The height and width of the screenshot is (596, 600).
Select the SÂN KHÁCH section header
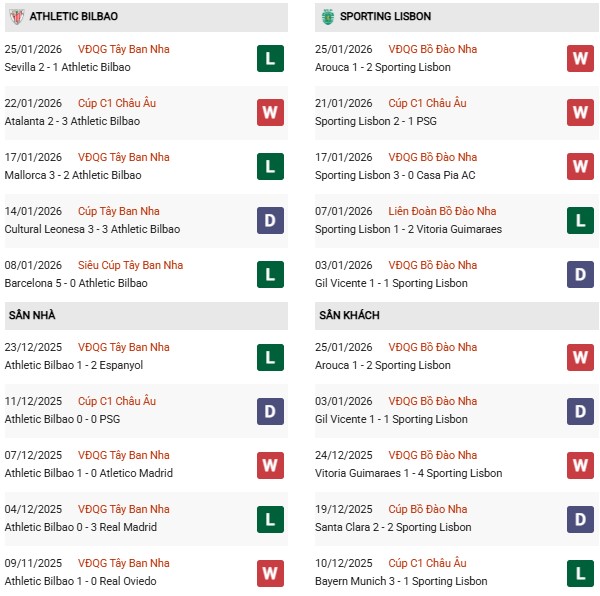tap(351, 316)
